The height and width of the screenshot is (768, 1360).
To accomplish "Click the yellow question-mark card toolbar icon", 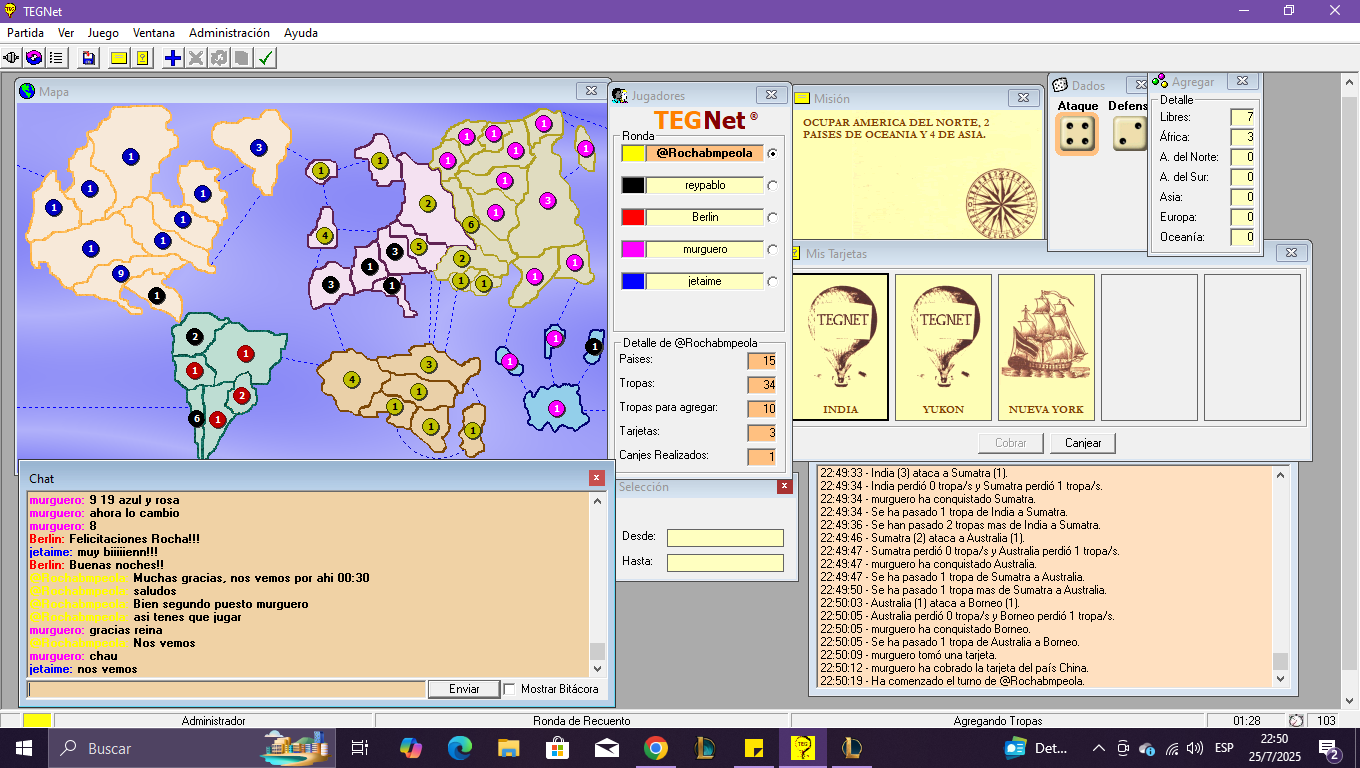I will click(x=142, y=58).
